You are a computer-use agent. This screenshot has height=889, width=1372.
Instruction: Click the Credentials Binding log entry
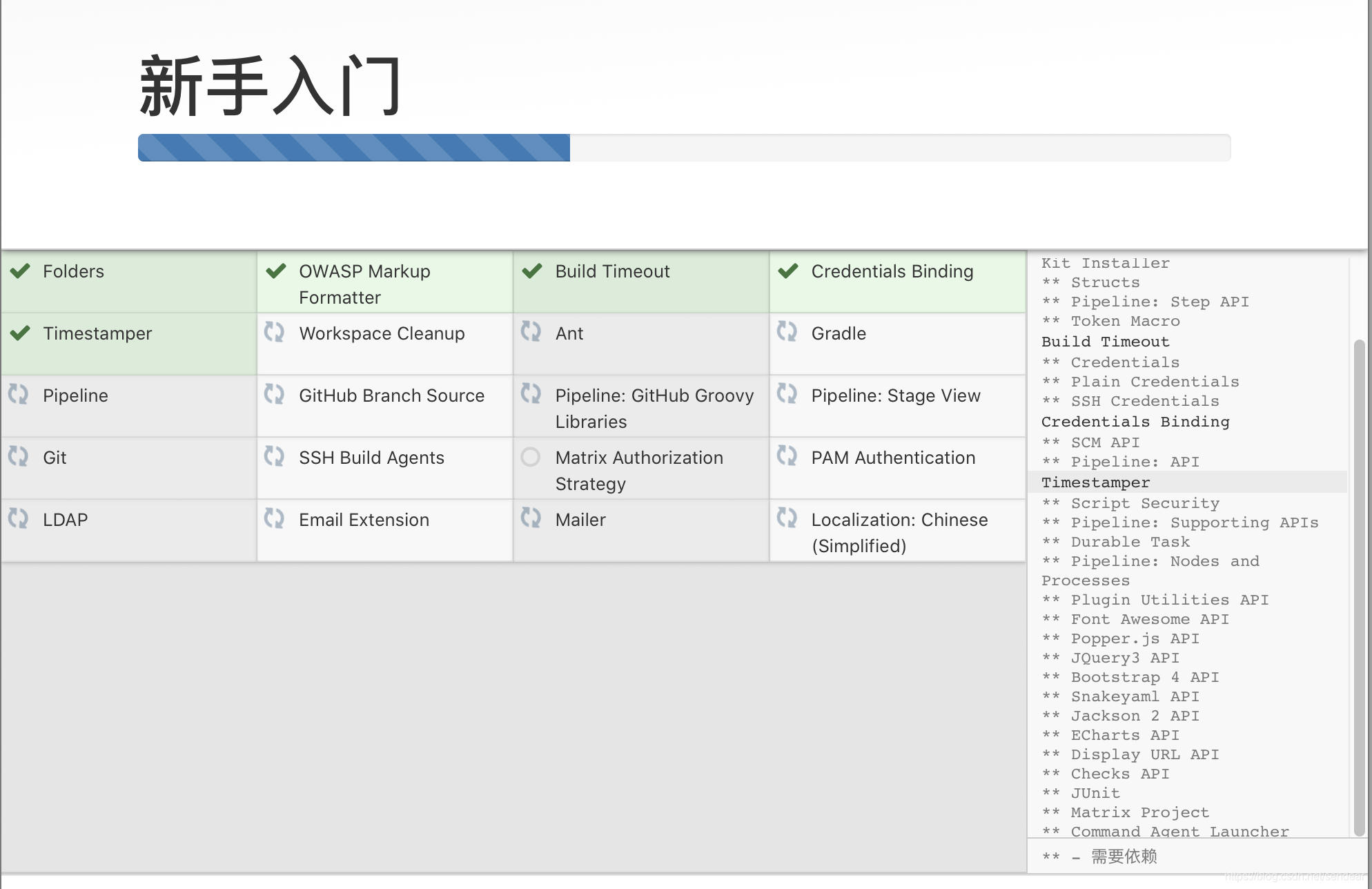pyautogui.click(x=1135, y=422)
